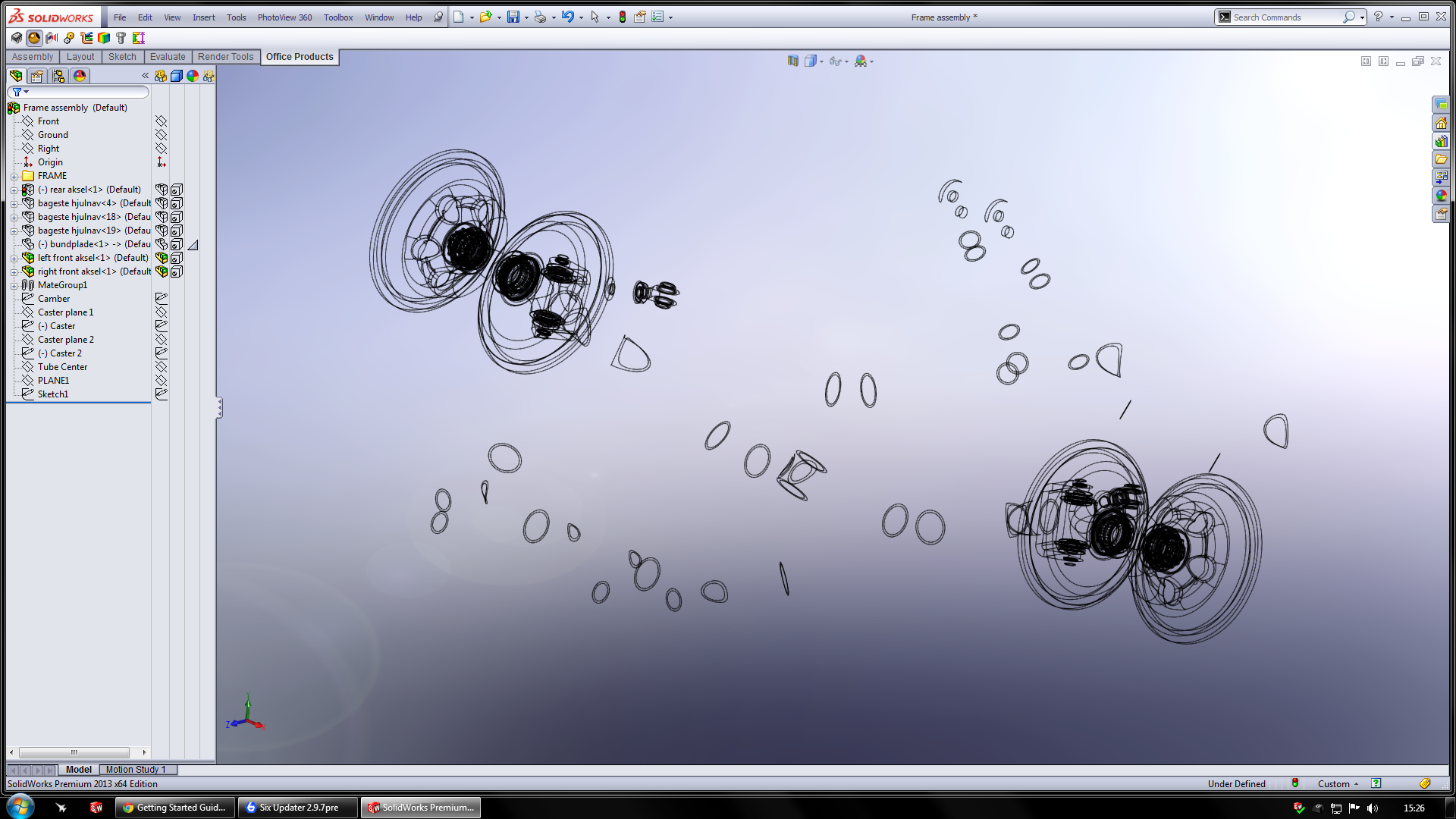This screenshot has height=819, width=1456.
Task: Open the PhotoView 360 menu
Action: (x=284, y=17)
